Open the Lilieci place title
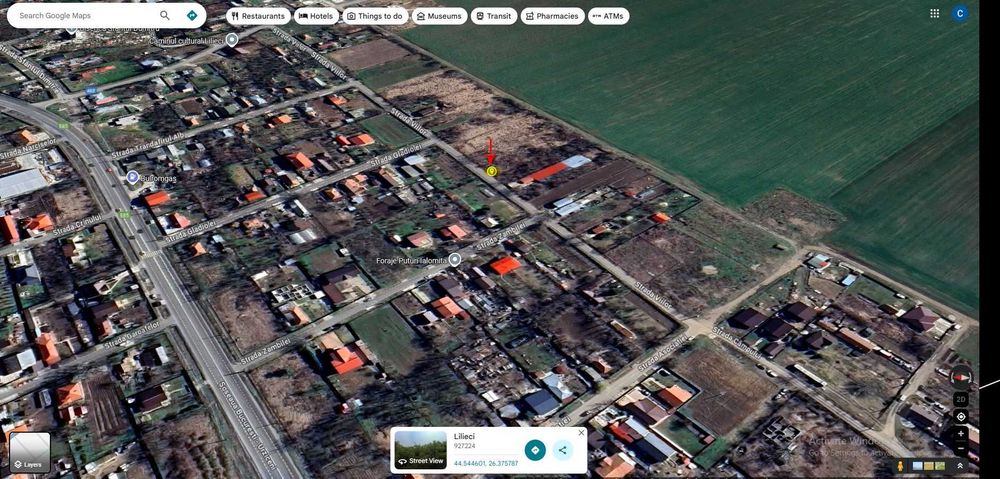Viewport: 1000px width, 479px height. (464, 436)
